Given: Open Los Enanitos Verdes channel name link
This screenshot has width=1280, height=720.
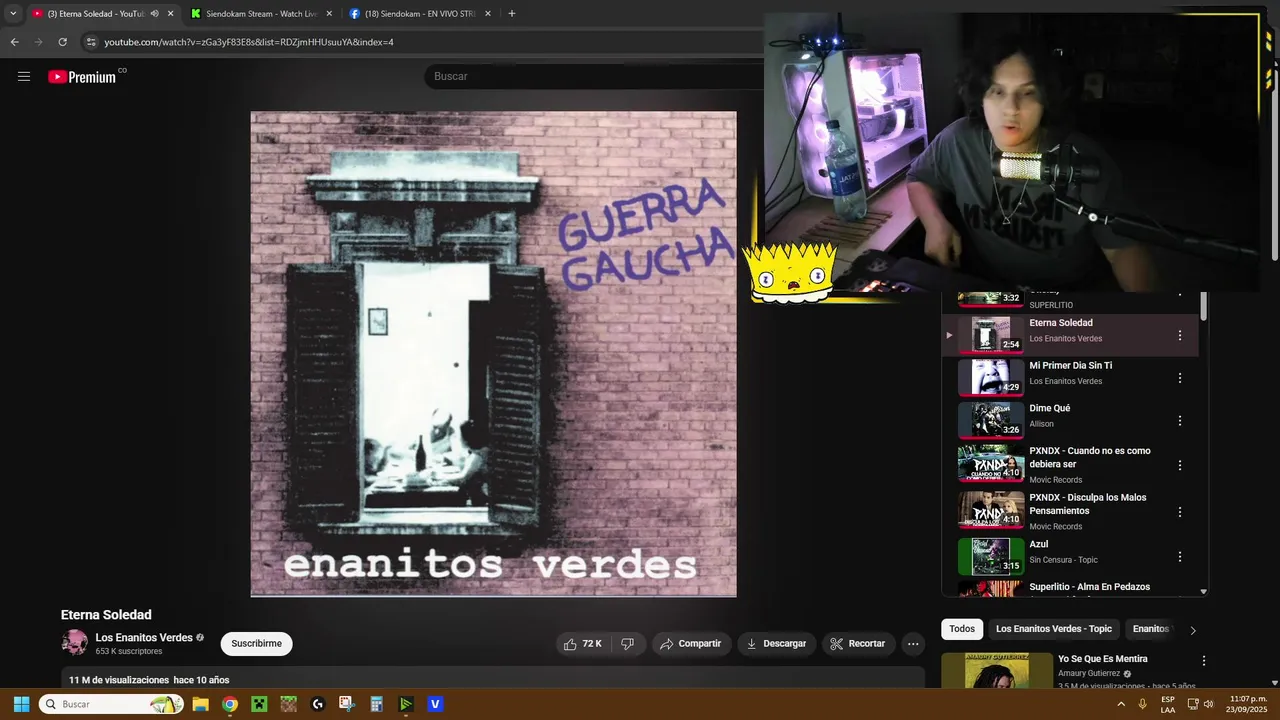Looking at the screenshot, I should click(144, 638).
